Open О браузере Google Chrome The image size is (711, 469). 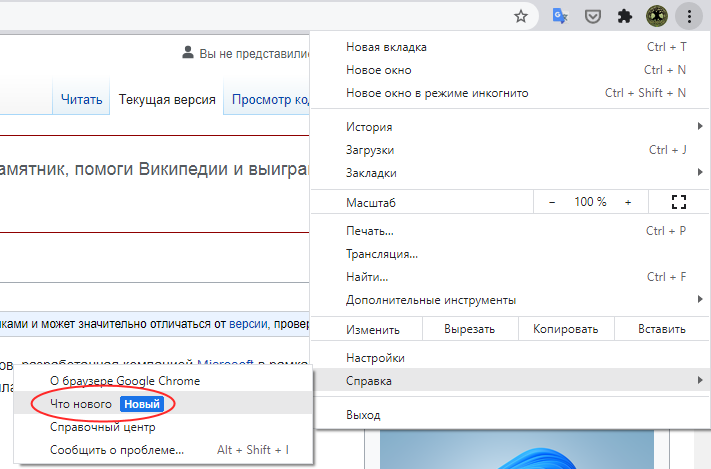tap(163, 381)
